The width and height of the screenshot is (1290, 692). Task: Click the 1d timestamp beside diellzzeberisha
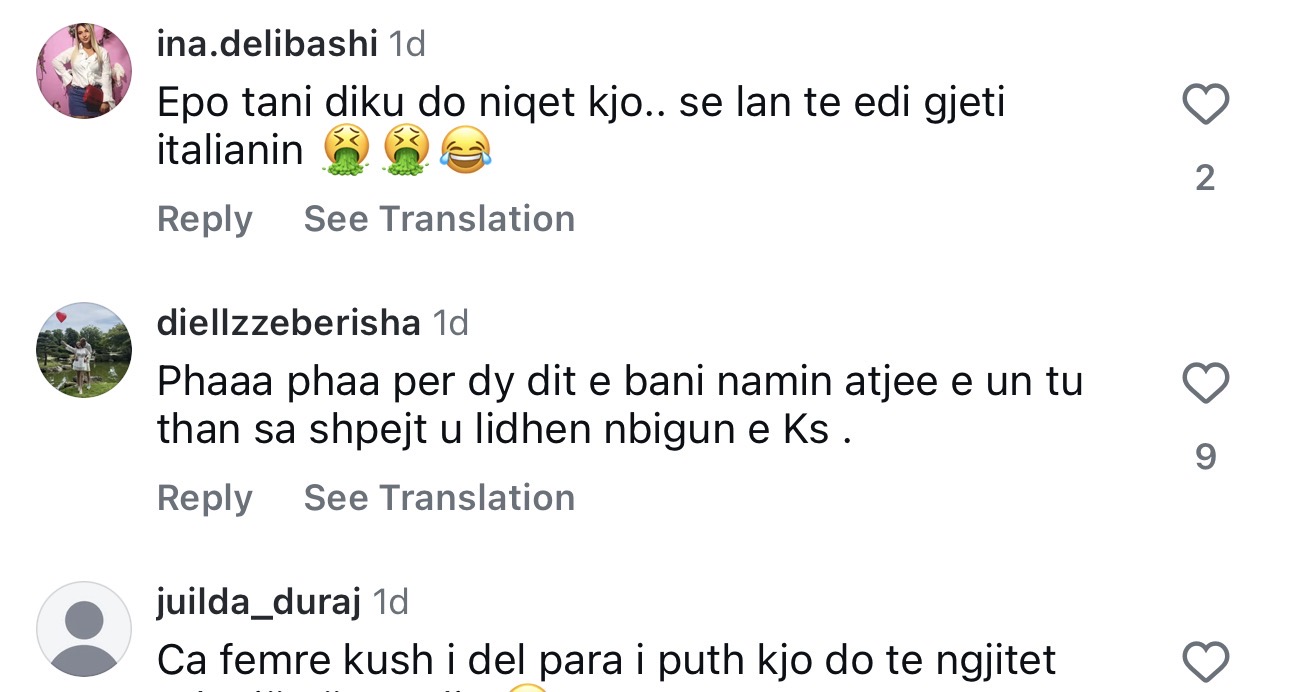click(450, 322)
